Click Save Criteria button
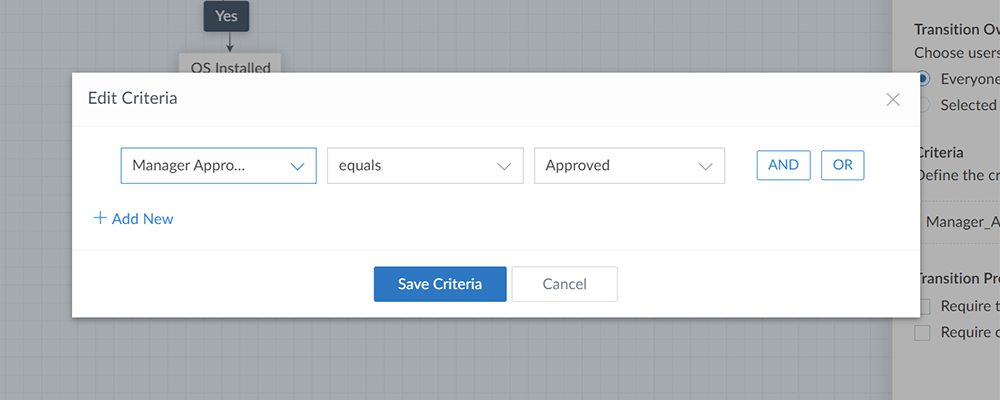 pyautogui.click(x=440, y=284)
